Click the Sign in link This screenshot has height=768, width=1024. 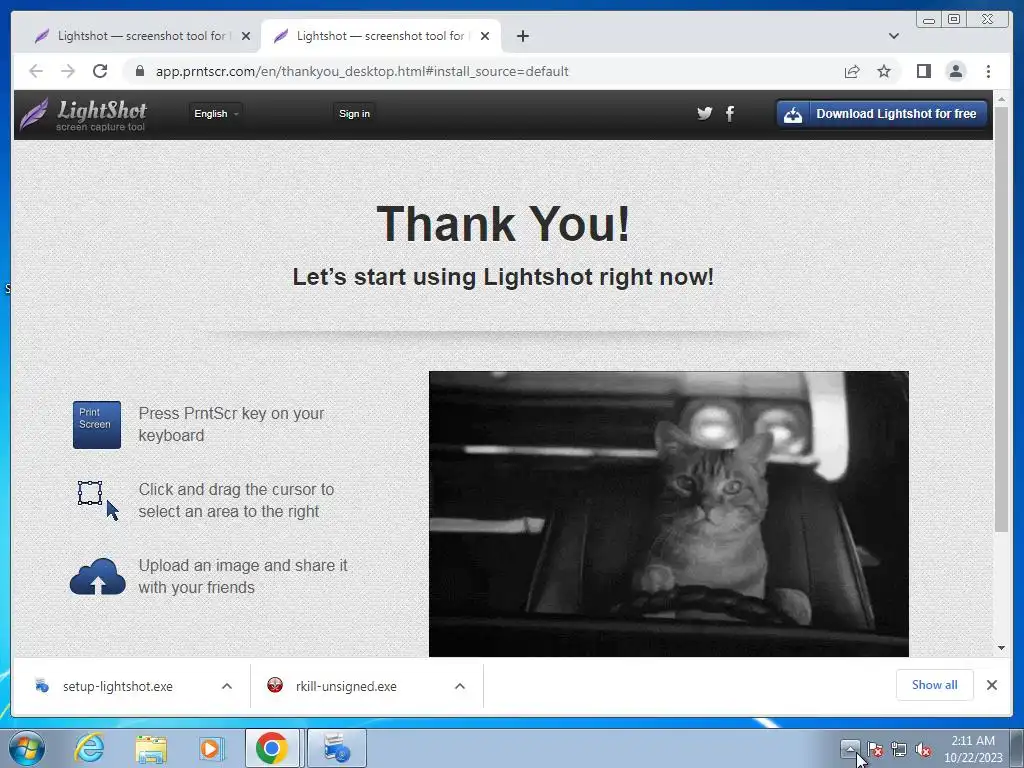click(x=354, y=114)
